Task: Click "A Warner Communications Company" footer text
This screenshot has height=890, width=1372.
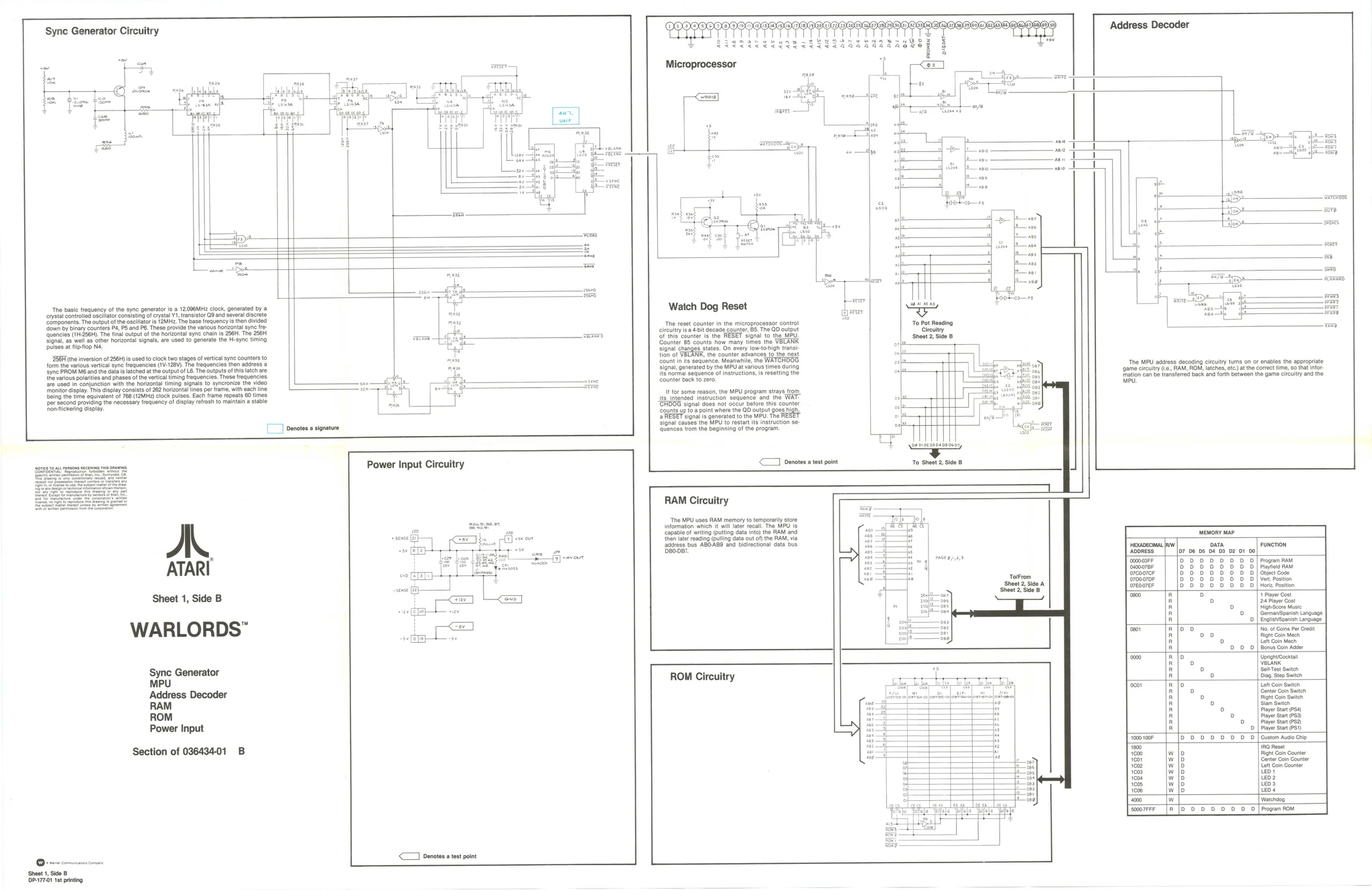Action: click(74, 863)
